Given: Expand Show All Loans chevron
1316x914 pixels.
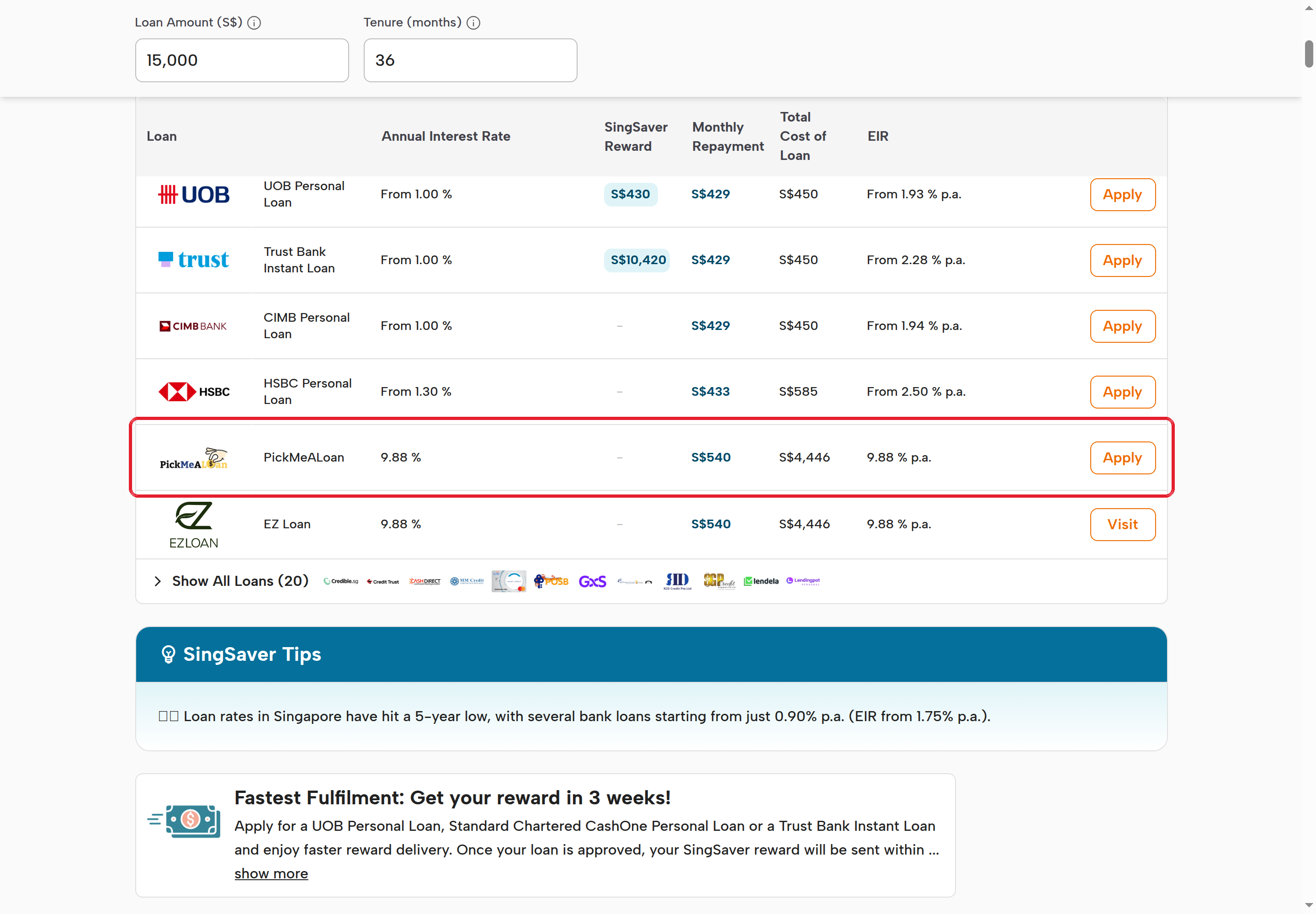Looking at the screenshot, I should [158, 581].
